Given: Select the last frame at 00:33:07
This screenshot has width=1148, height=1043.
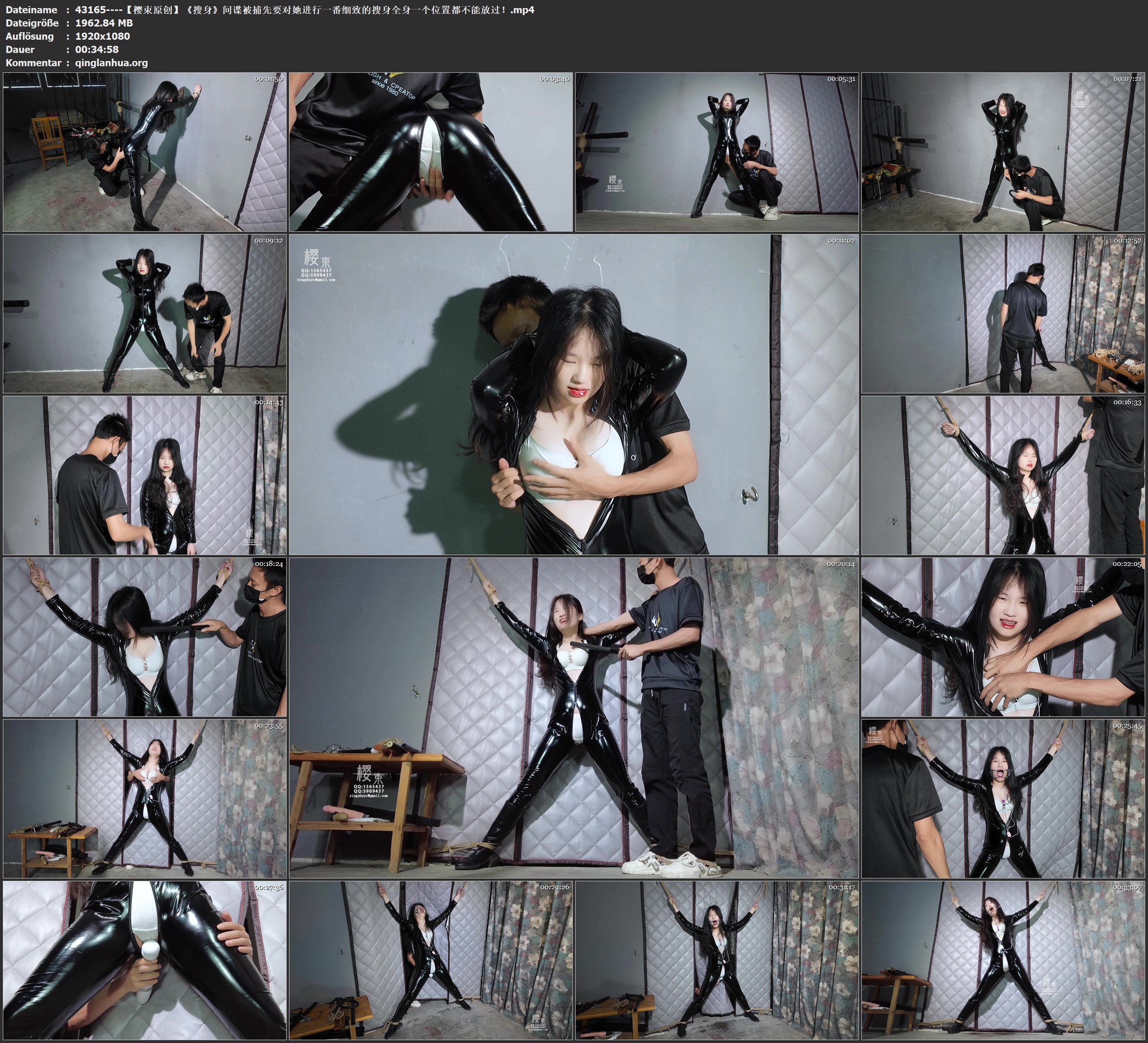Looking at the screenshot, I should pos(1003,960).
